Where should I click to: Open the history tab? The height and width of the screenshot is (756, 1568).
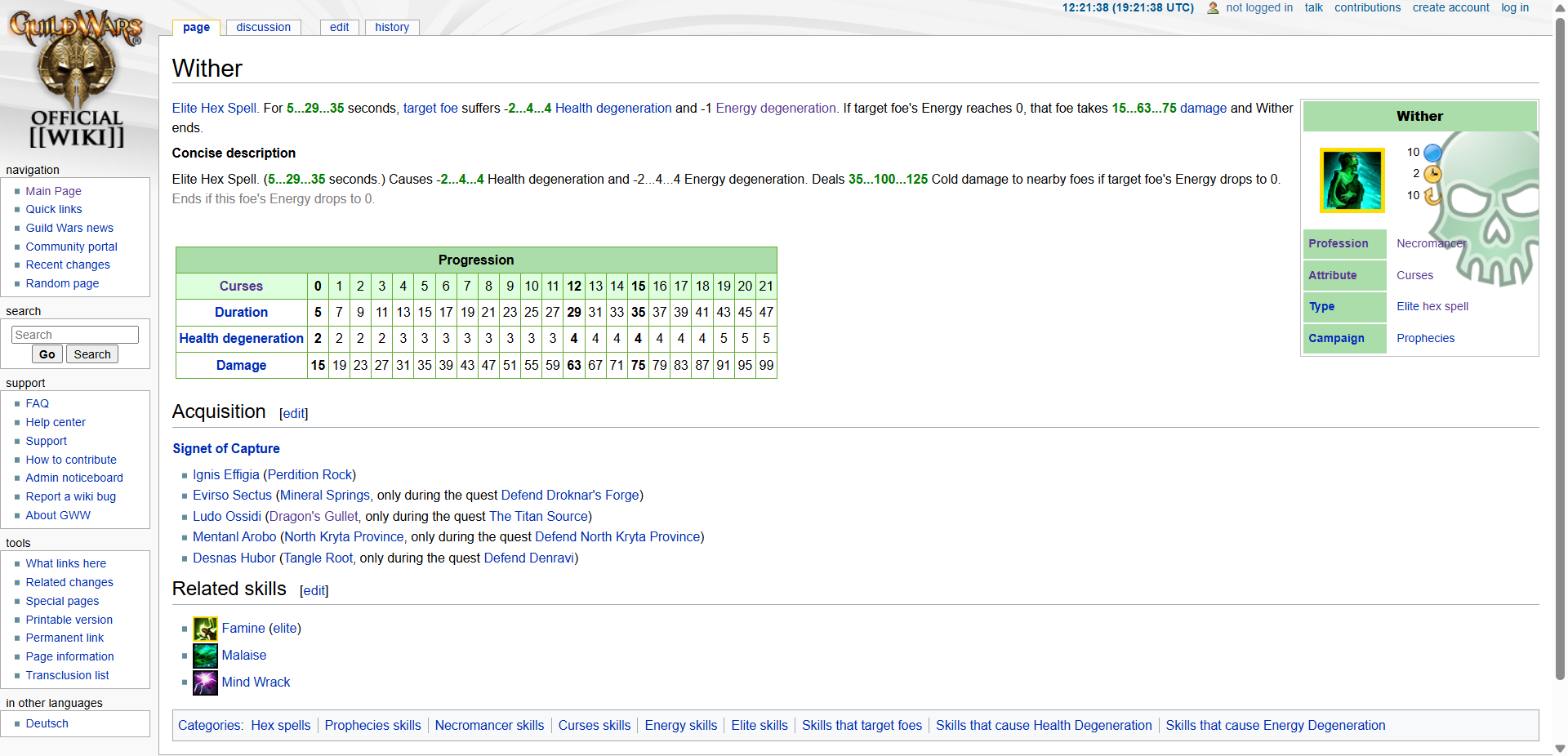[392, 27]
